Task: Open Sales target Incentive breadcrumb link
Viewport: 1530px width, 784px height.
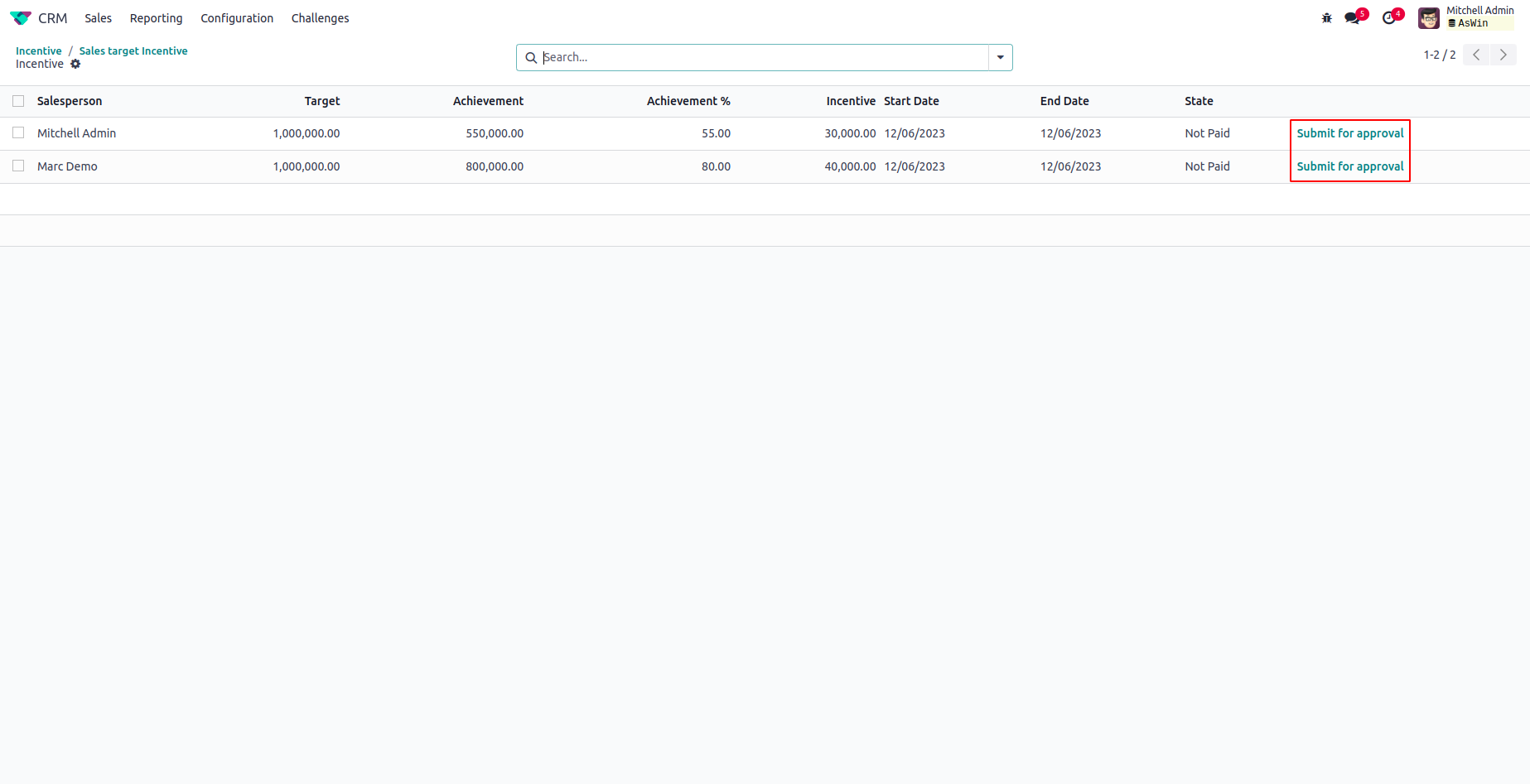Action: pos(133,51)
